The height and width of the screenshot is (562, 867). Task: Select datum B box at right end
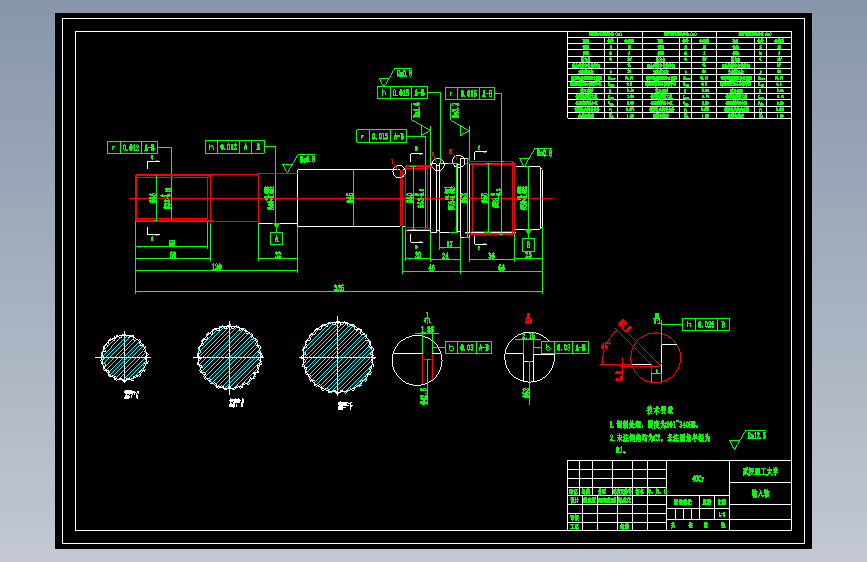tap(528, 244)
